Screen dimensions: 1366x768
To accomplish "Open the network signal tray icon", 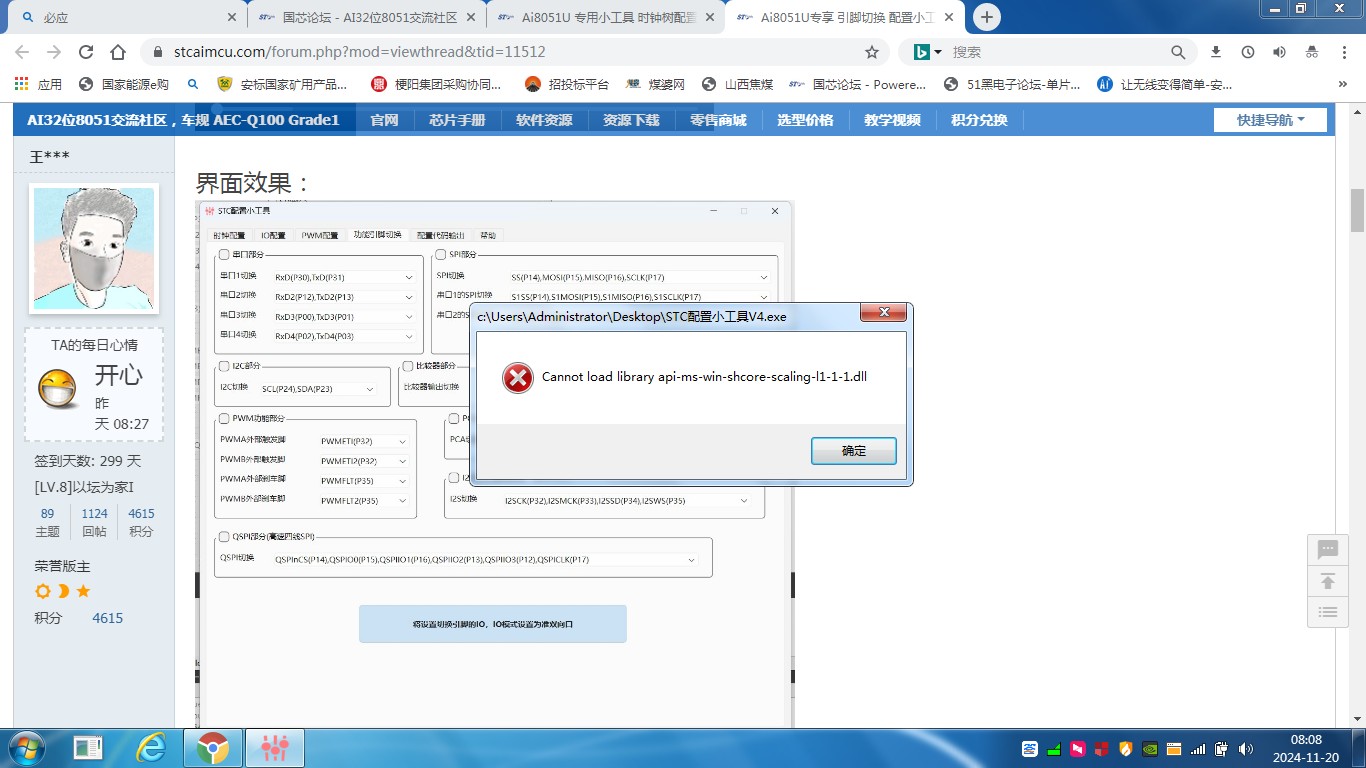I will 1198,748.
